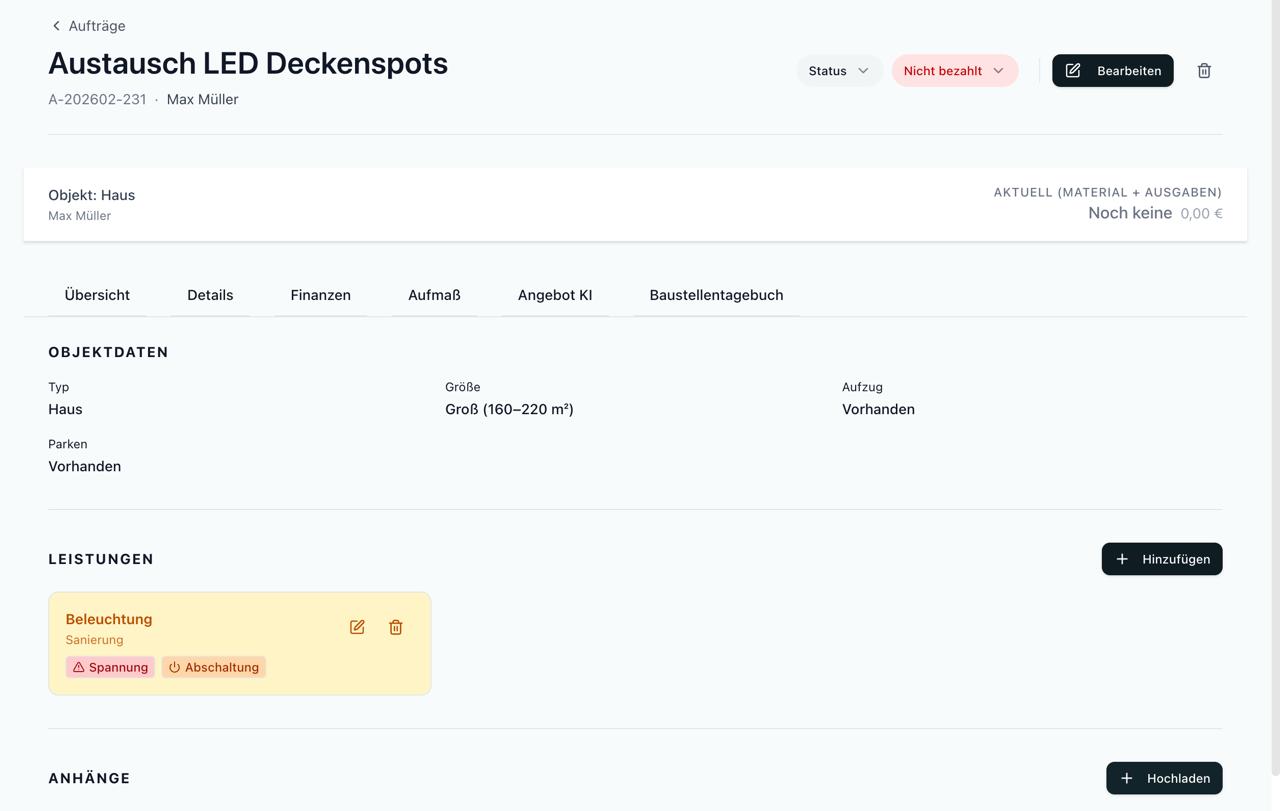Image resolution: width=1280 pixels, height=811 pixels.
Task: Click the Spannung warning tag
Action: pos(110,667)
